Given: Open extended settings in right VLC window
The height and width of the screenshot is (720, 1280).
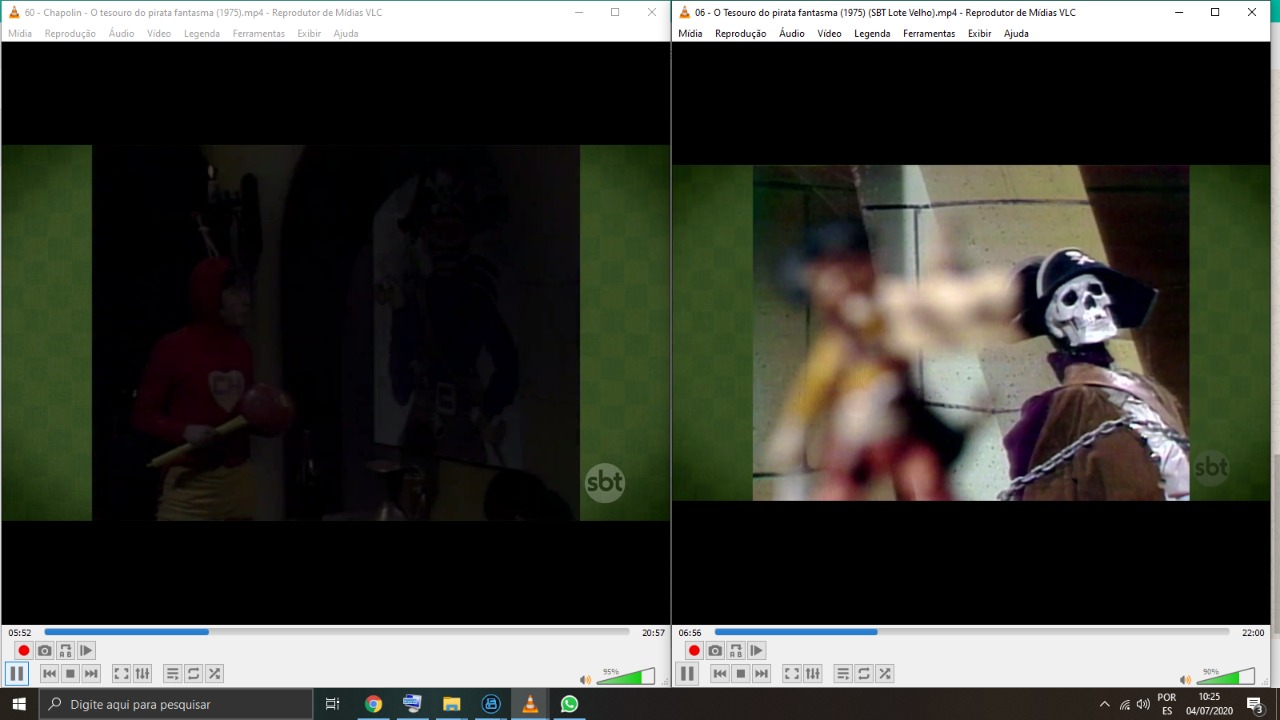Looking at the screenshot, I should point(812,674).
